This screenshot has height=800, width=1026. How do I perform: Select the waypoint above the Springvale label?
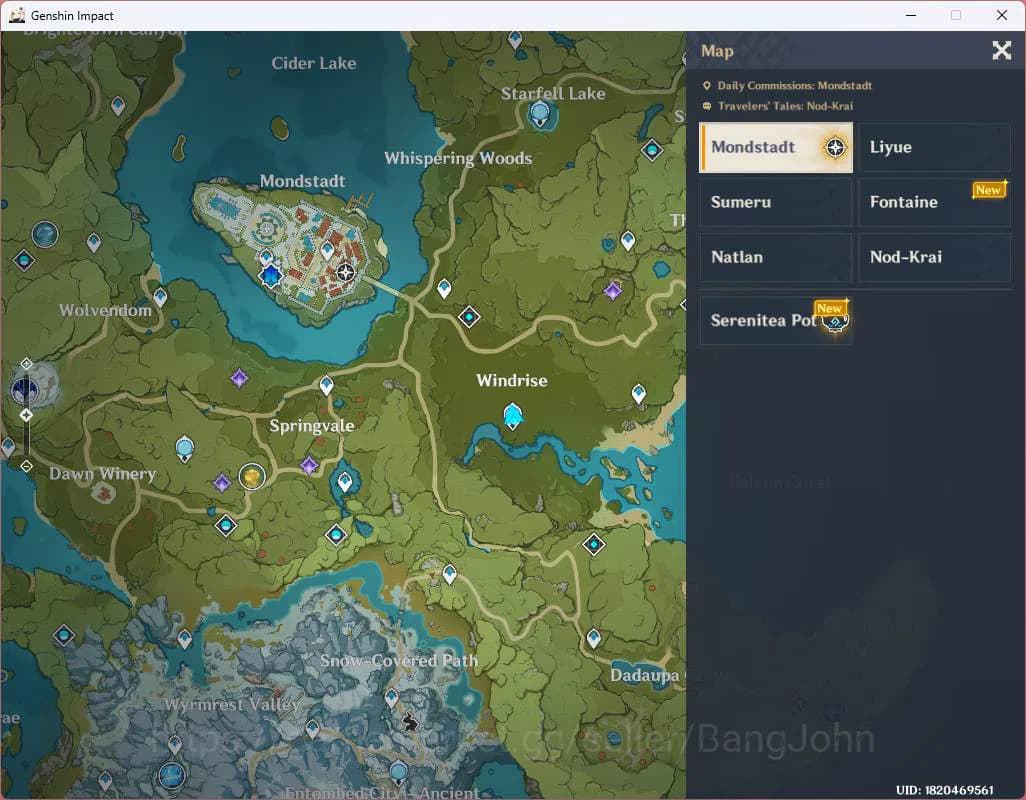(x=327, y=385)
